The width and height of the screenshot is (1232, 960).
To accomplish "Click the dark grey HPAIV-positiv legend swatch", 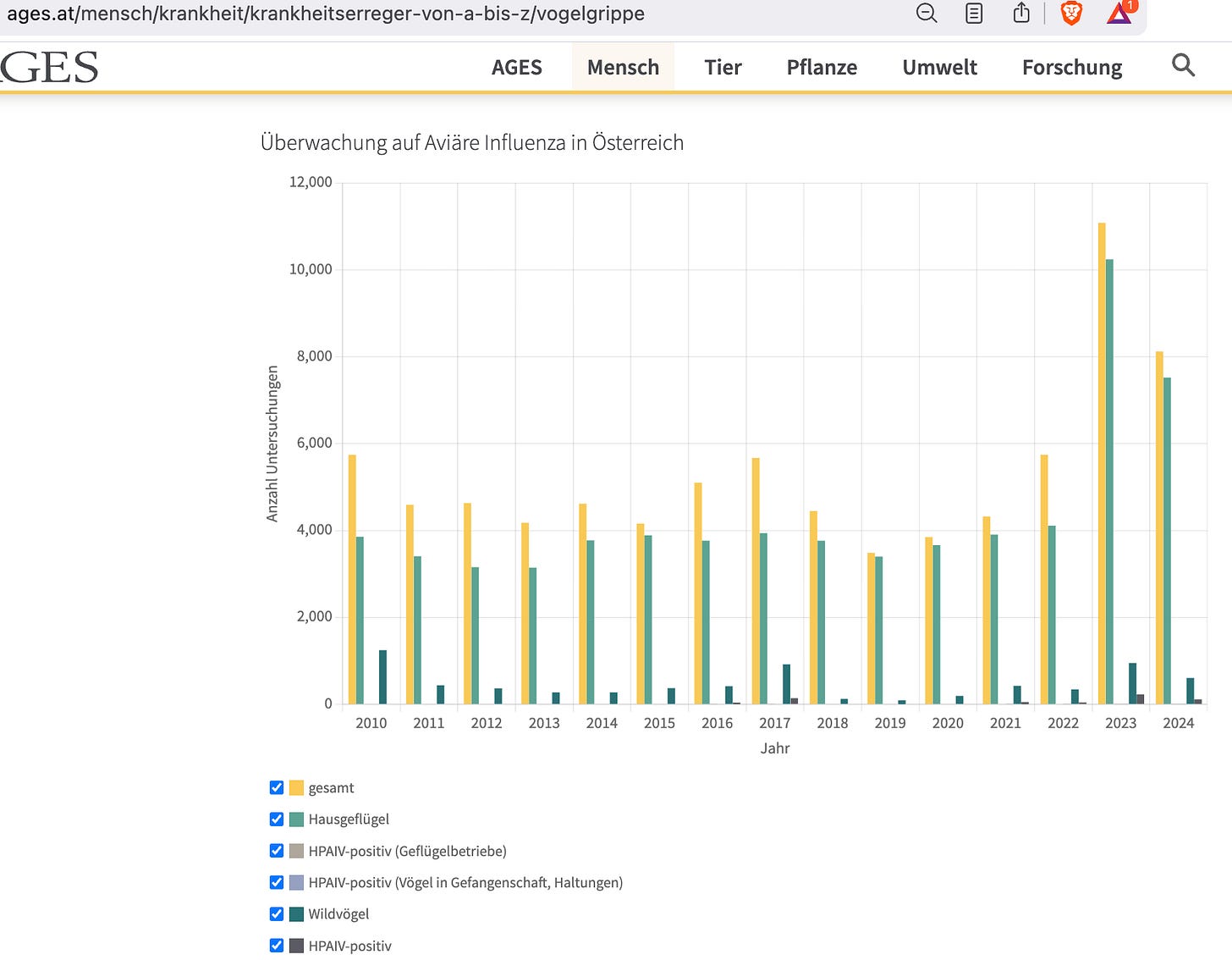I will pyautogui.click(x=296, y=946).
